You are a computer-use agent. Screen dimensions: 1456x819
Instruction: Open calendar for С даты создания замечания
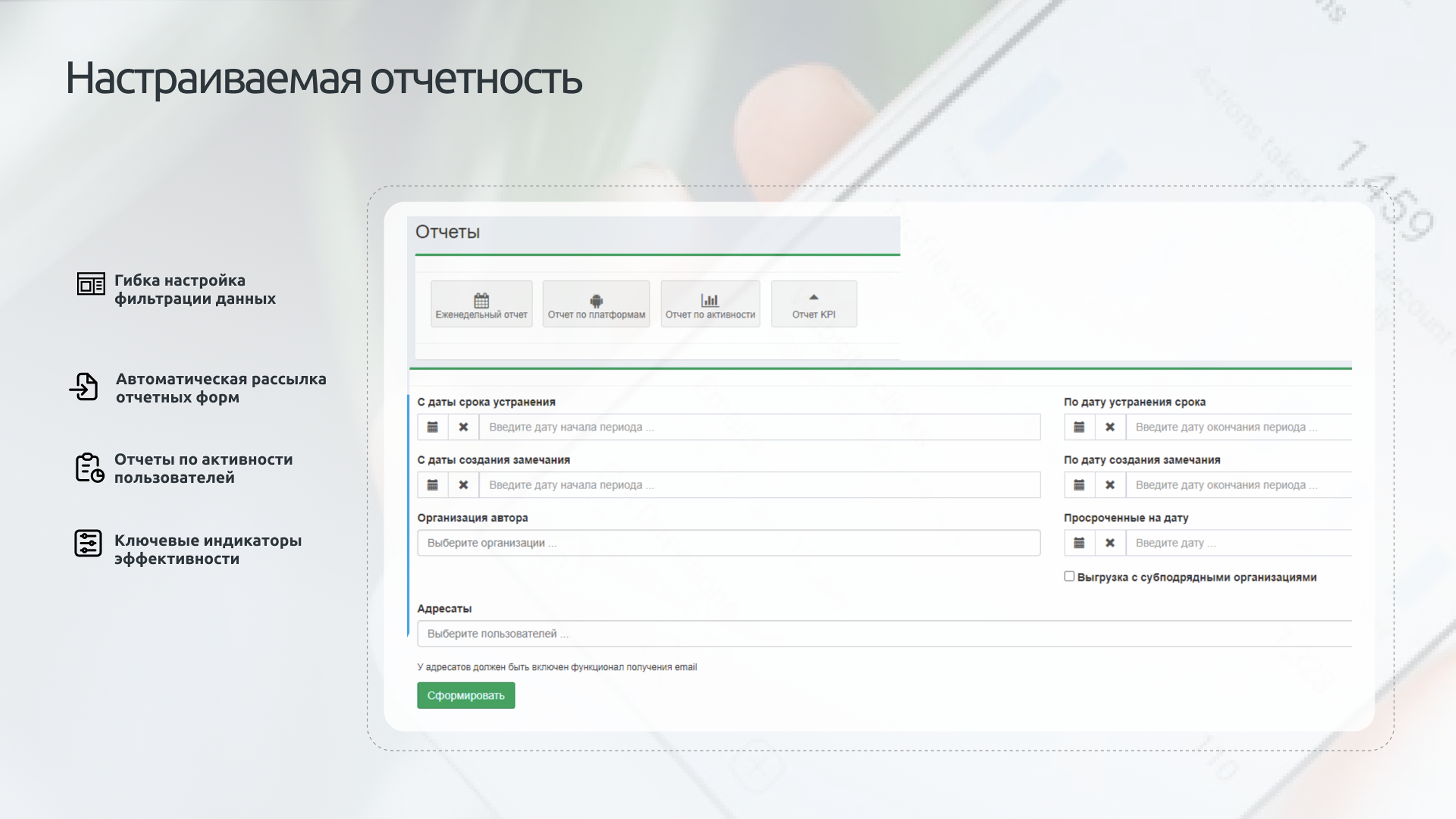point(432,485)
